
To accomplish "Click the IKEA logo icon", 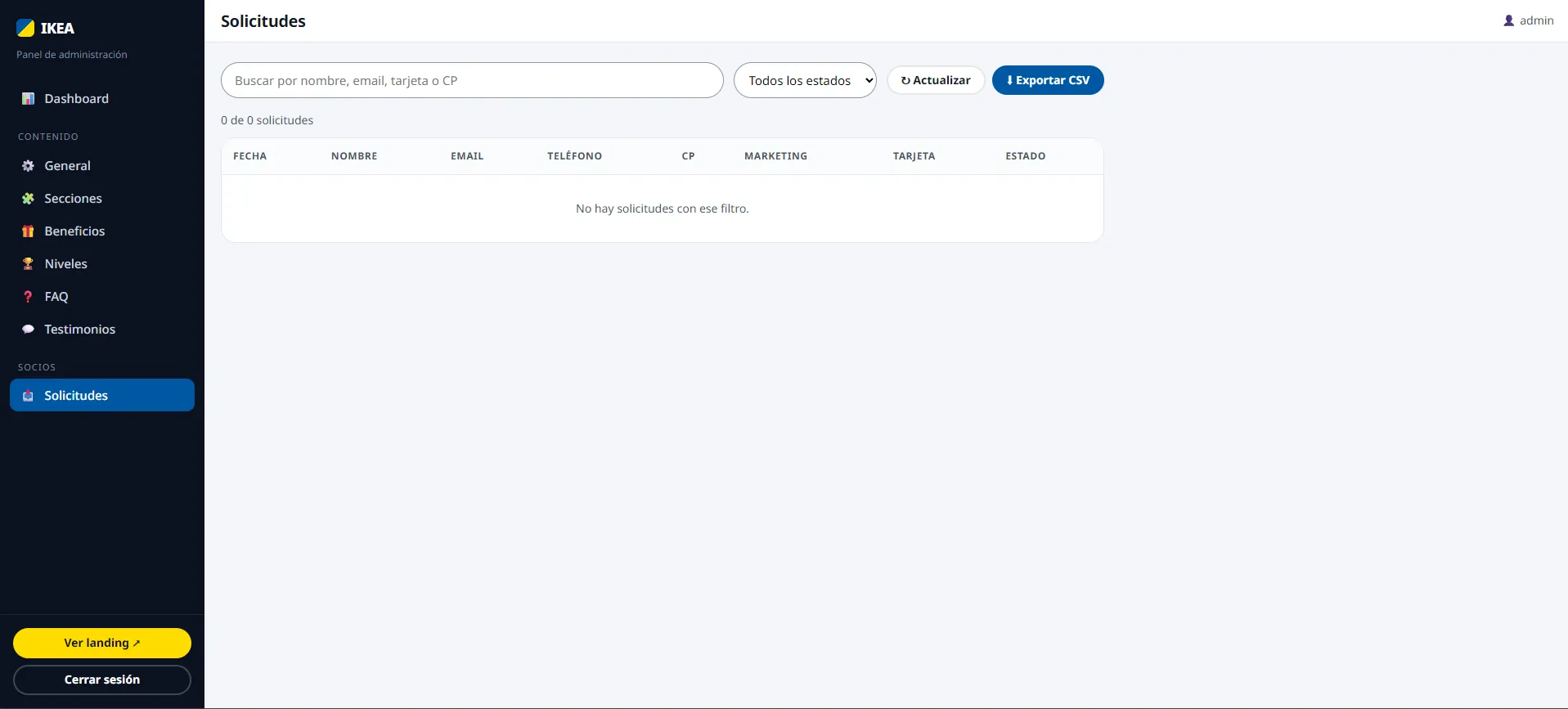I will (25, 28).
